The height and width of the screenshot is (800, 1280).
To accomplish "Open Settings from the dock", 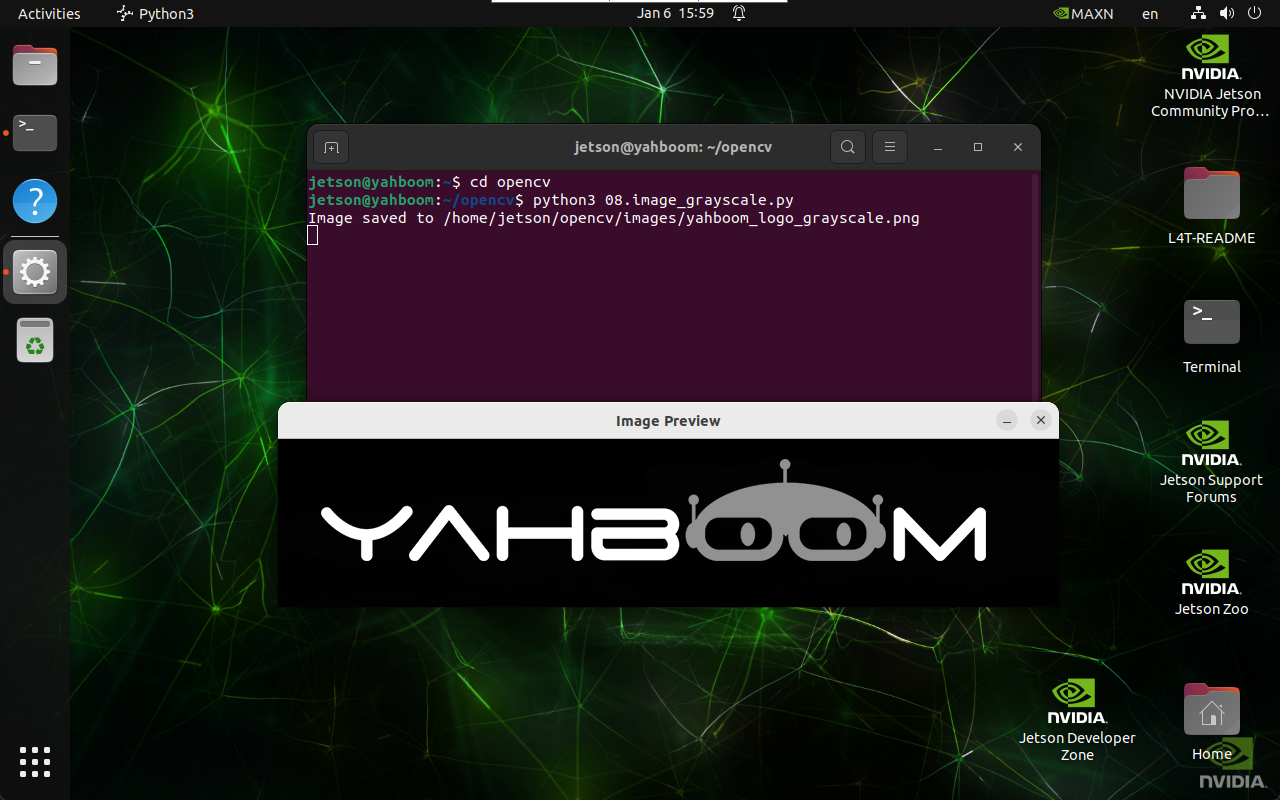I will (35, 272).
